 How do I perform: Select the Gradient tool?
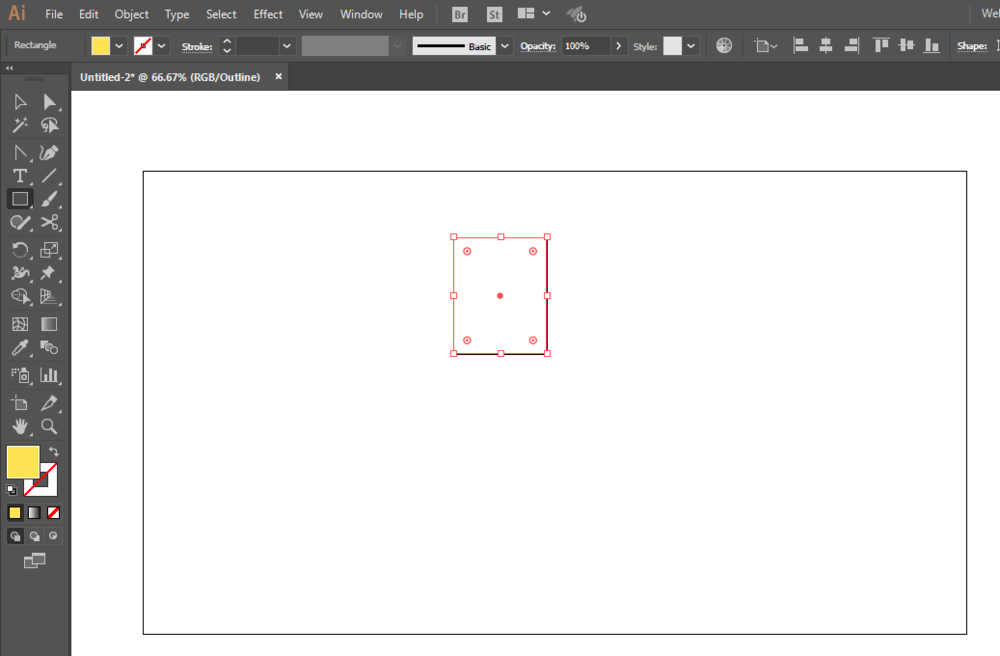49,324
